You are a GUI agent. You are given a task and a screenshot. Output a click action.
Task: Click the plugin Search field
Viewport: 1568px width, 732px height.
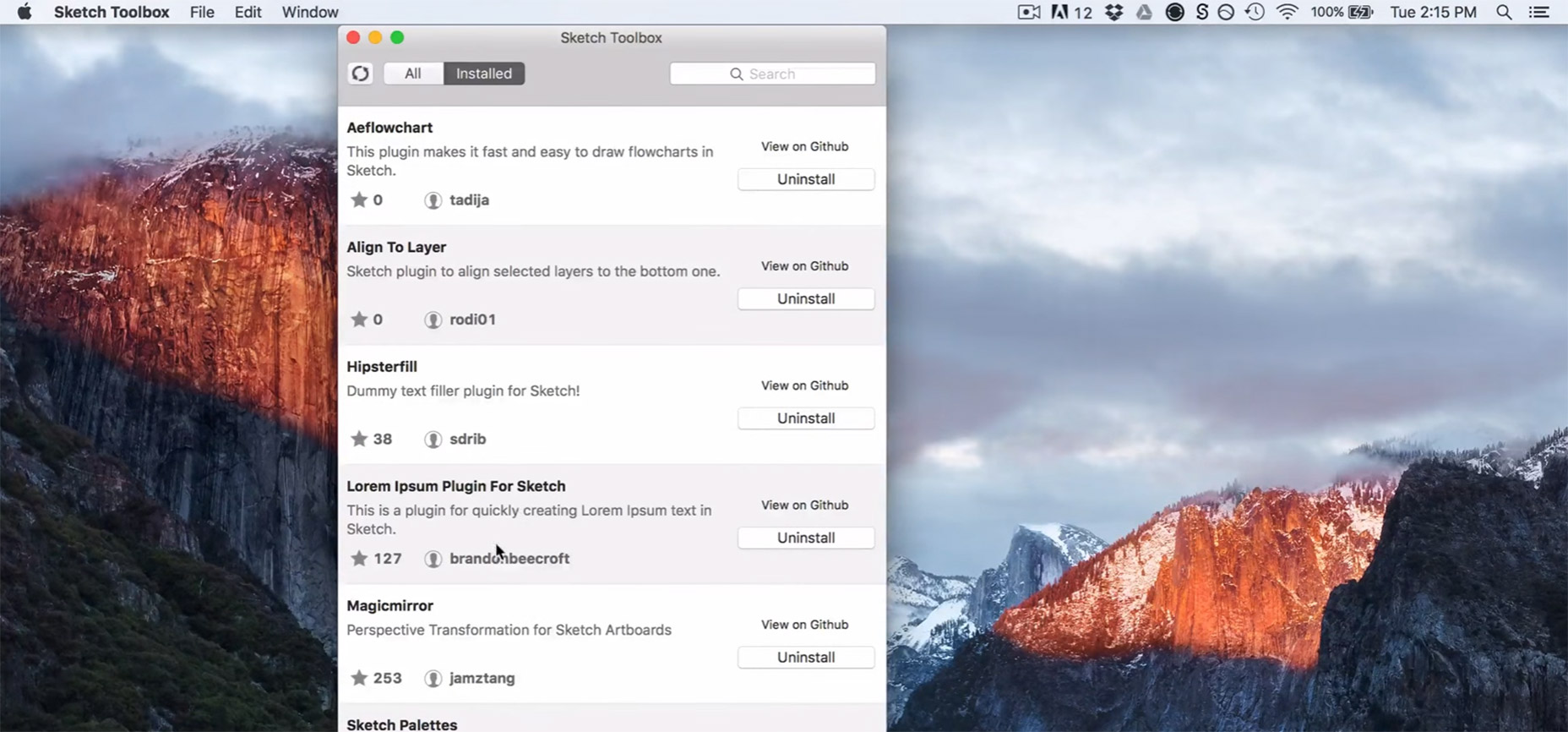tap(772, 74)
